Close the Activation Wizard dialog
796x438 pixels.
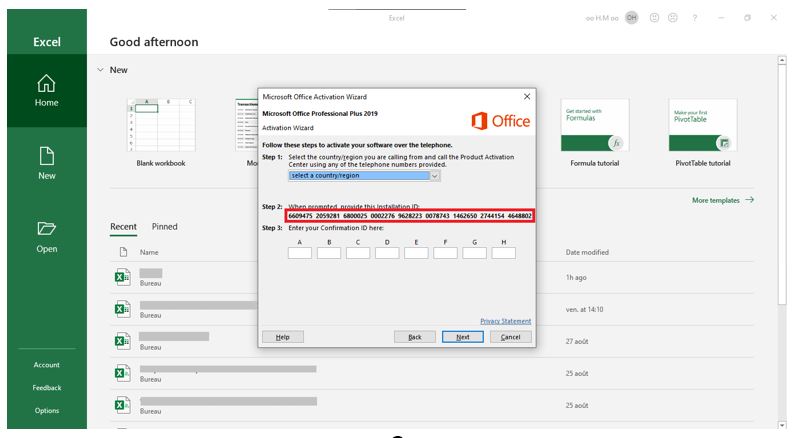527,96
